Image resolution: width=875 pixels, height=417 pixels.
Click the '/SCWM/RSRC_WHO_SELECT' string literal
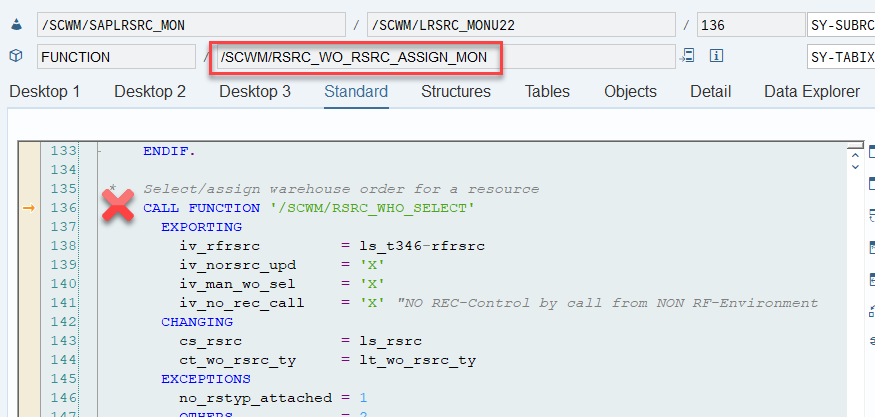372,208
